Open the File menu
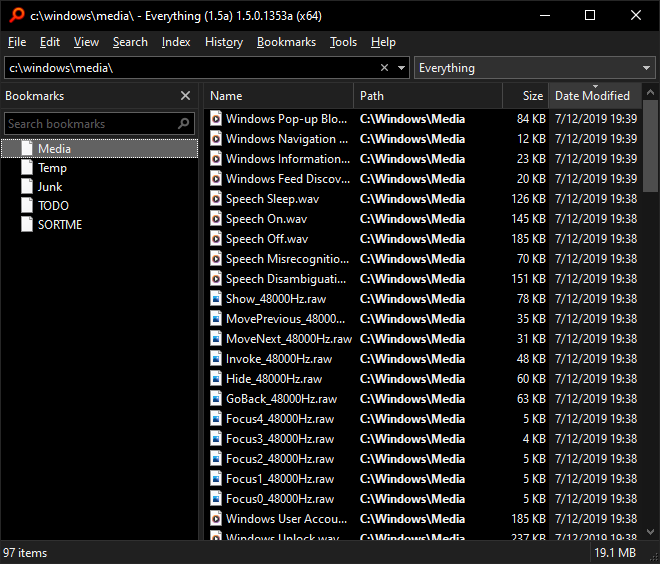 pos(17,42)
